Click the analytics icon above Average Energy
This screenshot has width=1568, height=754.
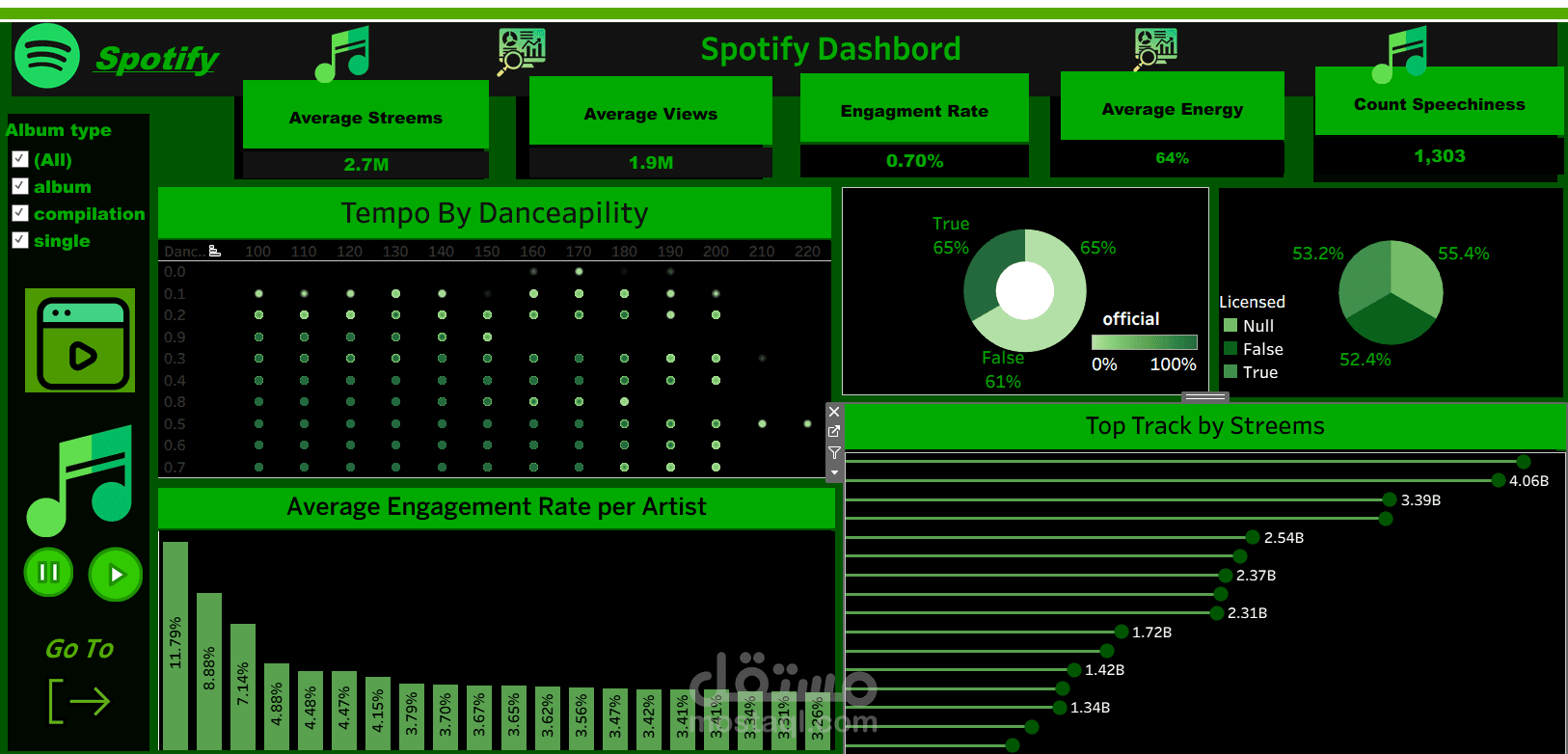point(1156,48)
